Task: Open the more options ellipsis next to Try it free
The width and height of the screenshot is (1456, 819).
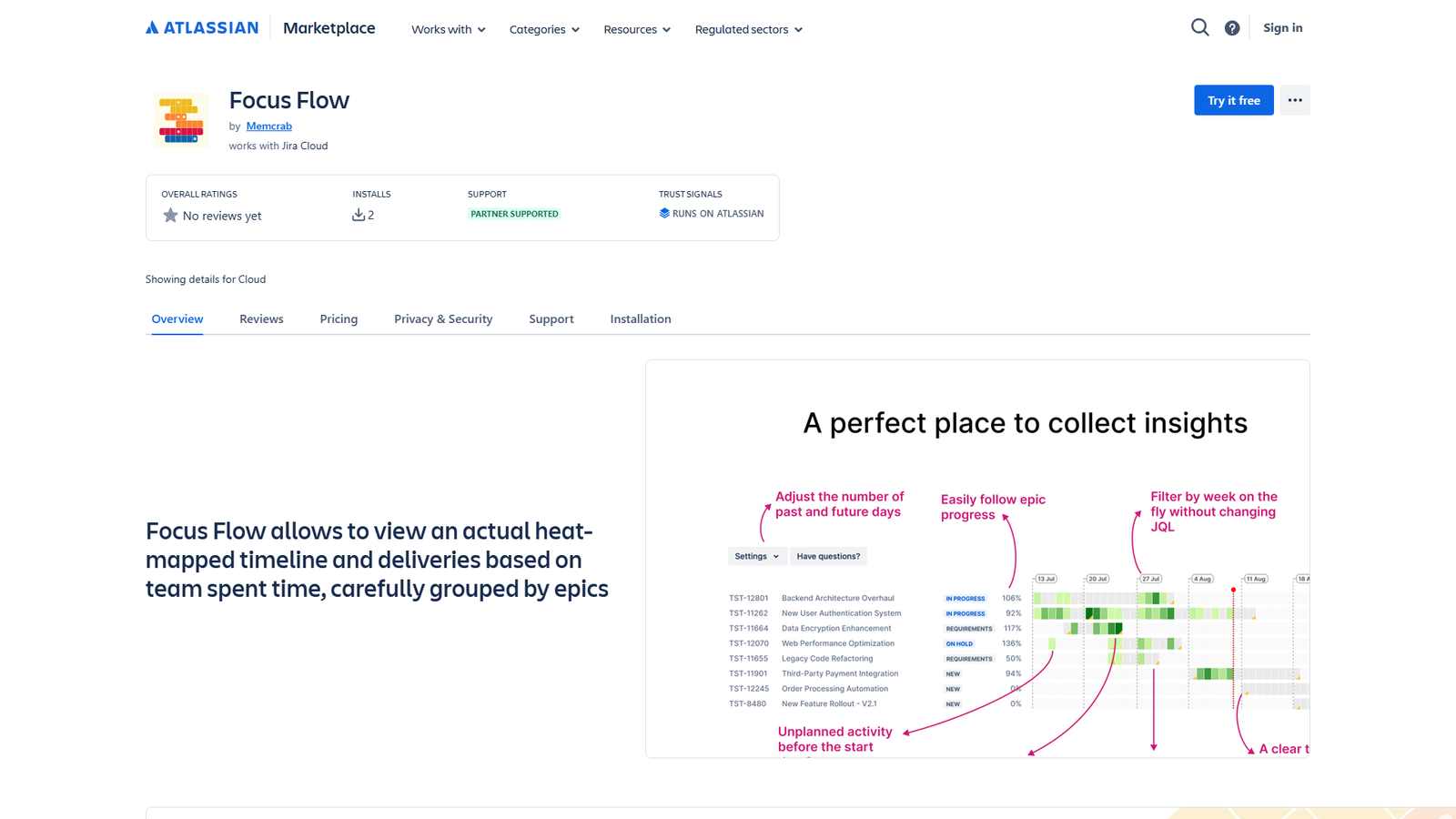Action: [x=1294, y=100]
